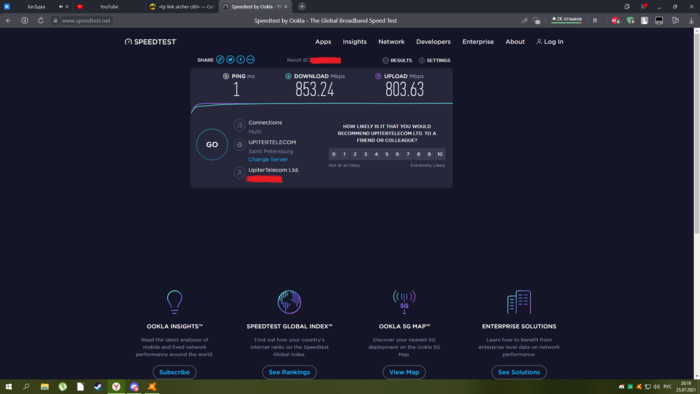
Task: Open a new browser tab
Action: (x=302, y=6)
